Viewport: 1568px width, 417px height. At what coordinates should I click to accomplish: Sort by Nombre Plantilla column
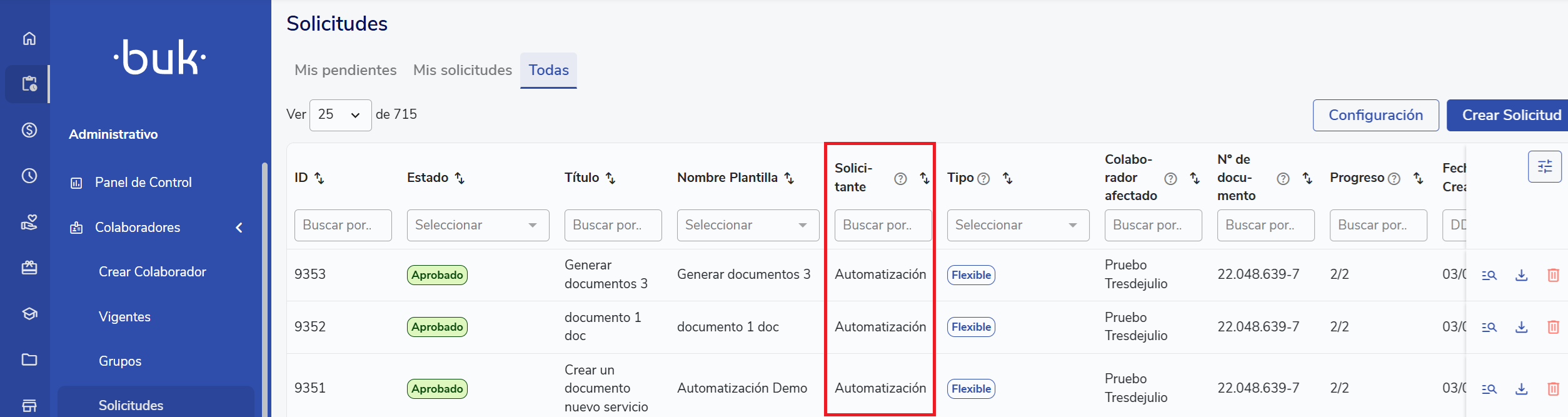(x=789, y=178)
